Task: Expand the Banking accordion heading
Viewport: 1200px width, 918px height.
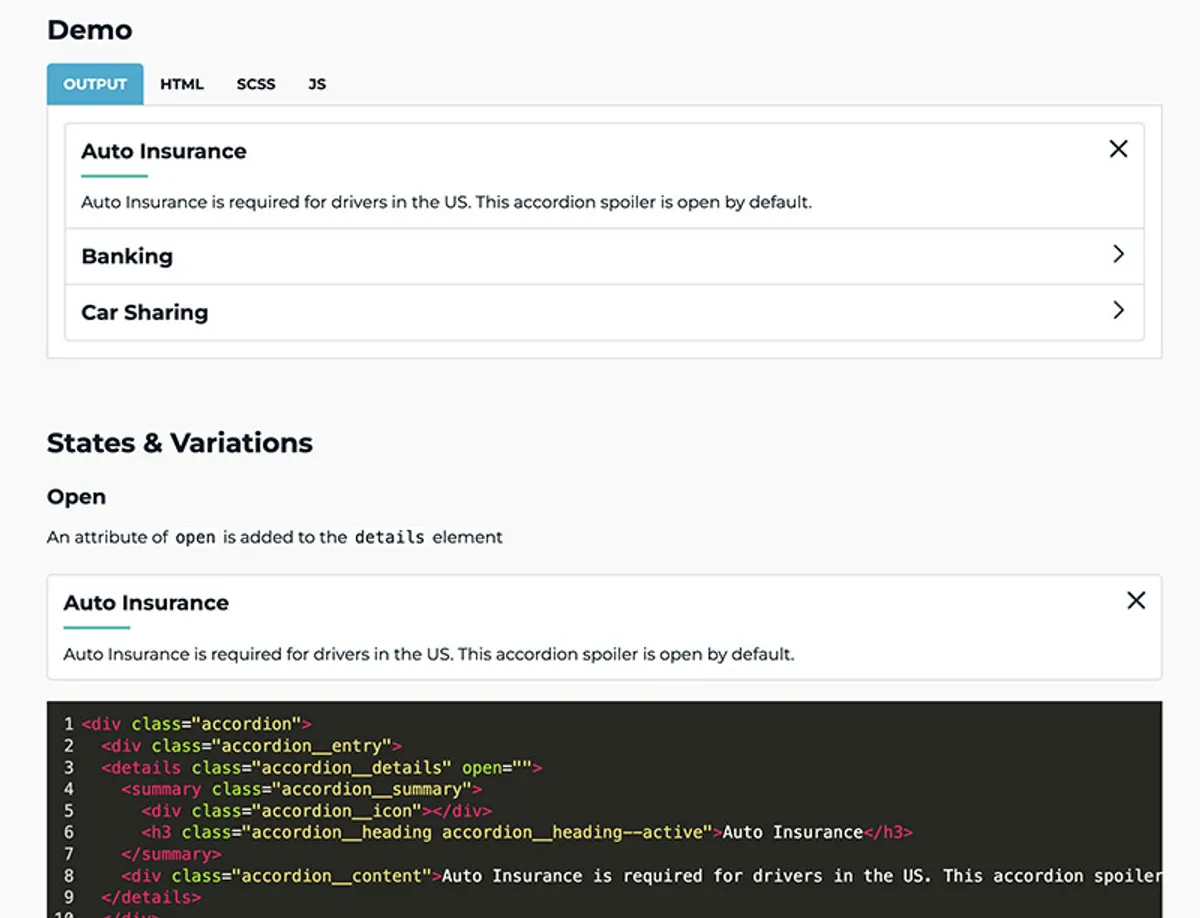Action: pos(127,256)
